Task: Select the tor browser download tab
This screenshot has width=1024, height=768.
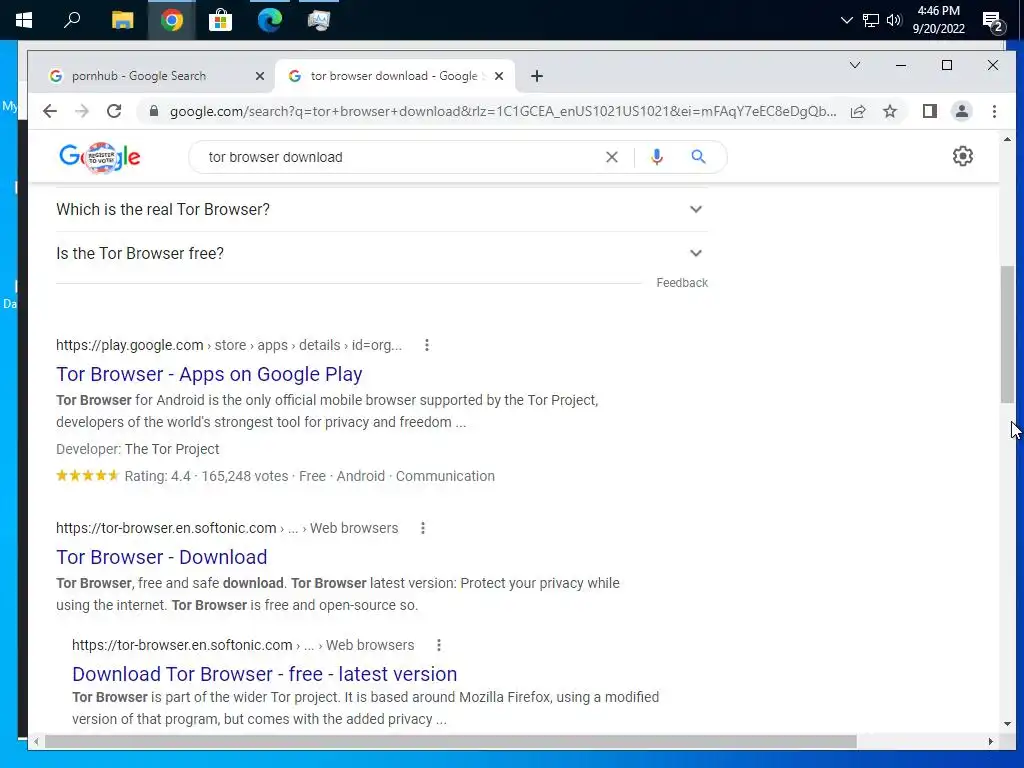Action: [x=394, y=76]
